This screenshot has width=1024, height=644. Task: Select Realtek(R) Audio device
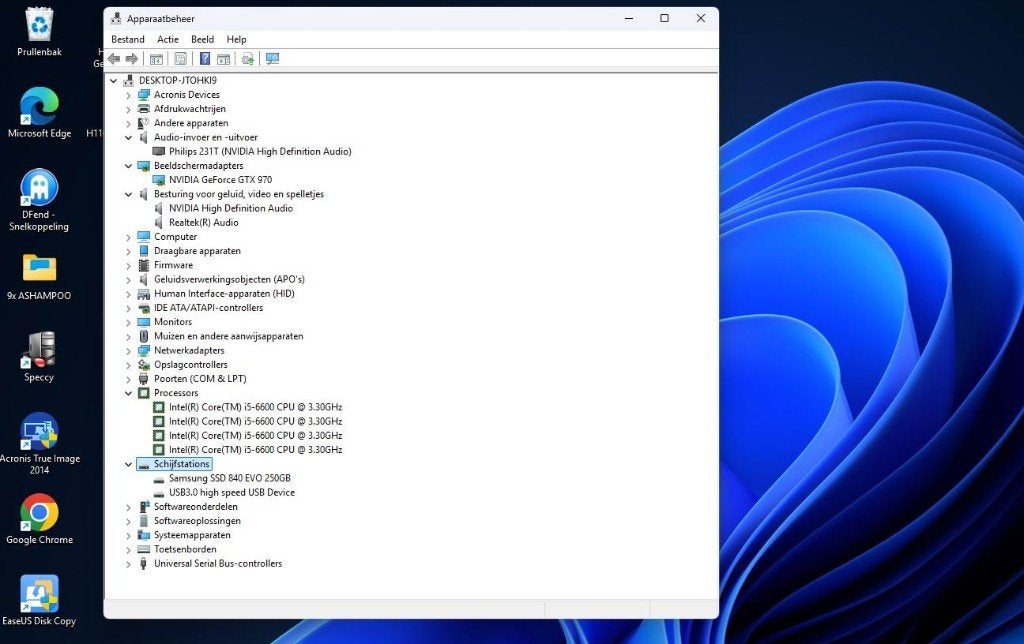click(204, 223)
